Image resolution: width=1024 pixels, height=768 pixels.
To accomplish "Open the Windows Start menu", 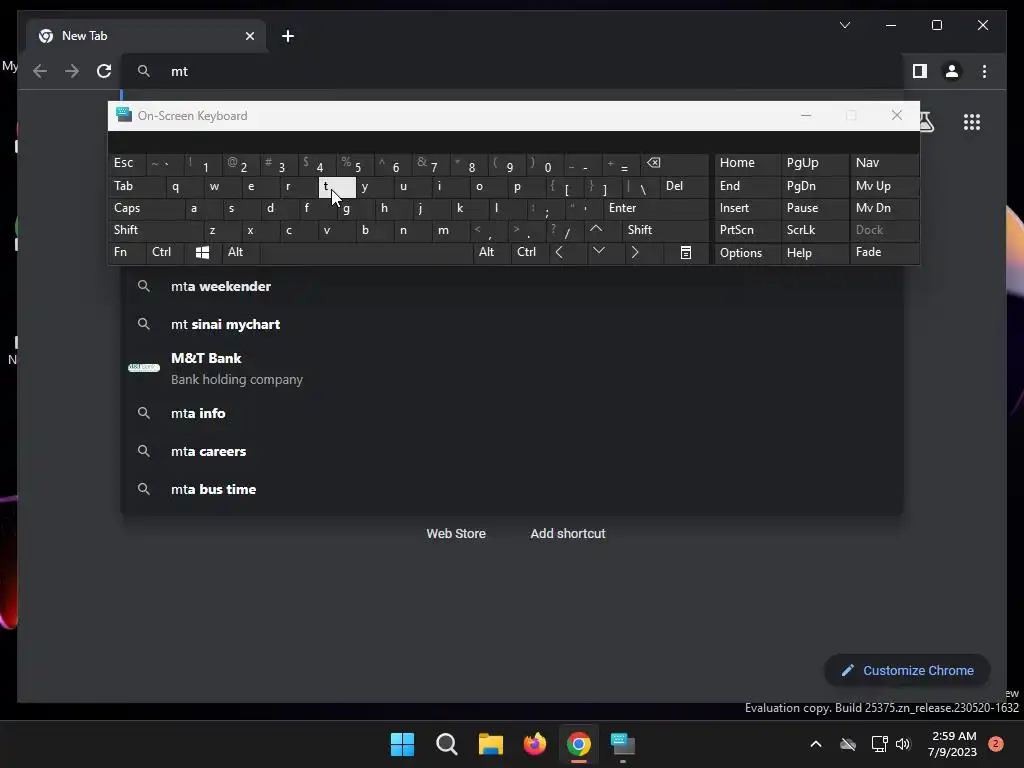I will tap(402, 744).
